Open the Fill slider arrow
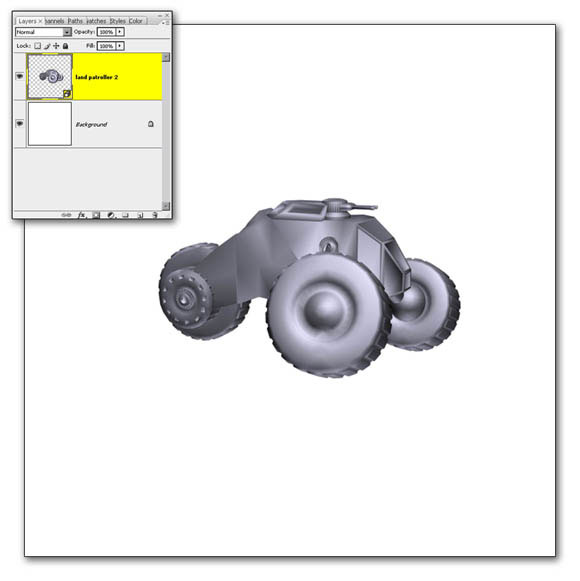Screen dimensions: 580x581 tap(120, 46)
